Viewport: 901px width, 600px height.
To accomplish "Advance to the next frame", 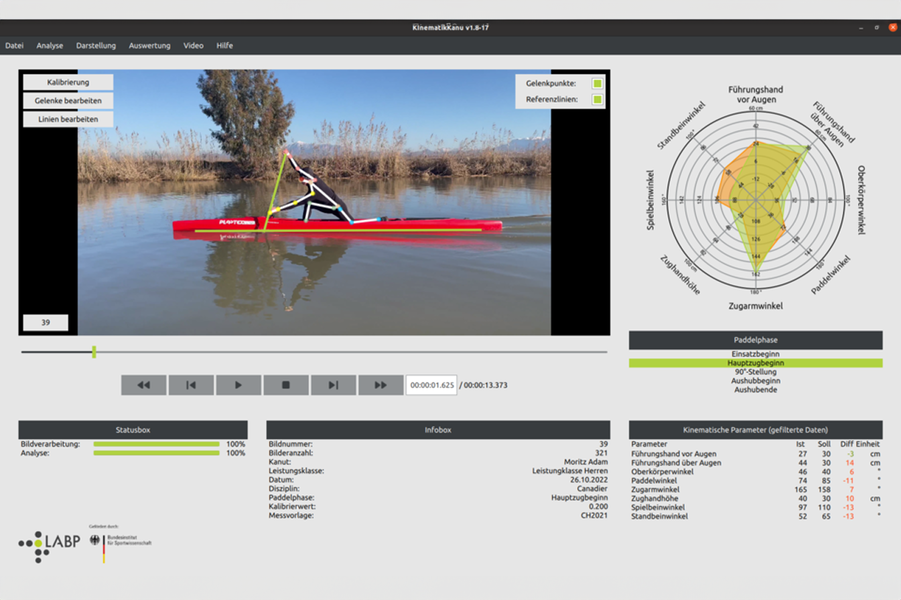I will (333, 385).
